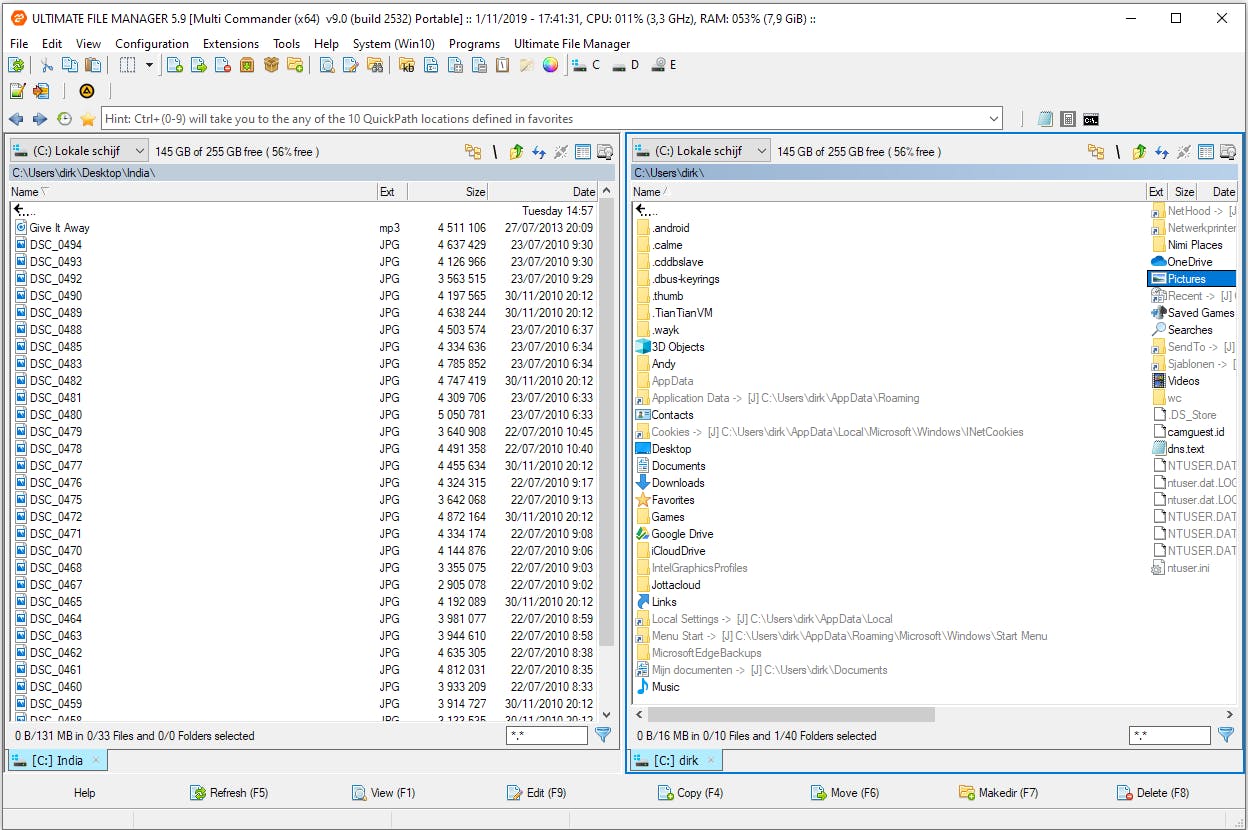Click the funnel filter icon in left panel
The width and height of the screenshot is (1248, 830).
(x=603, y=735)
